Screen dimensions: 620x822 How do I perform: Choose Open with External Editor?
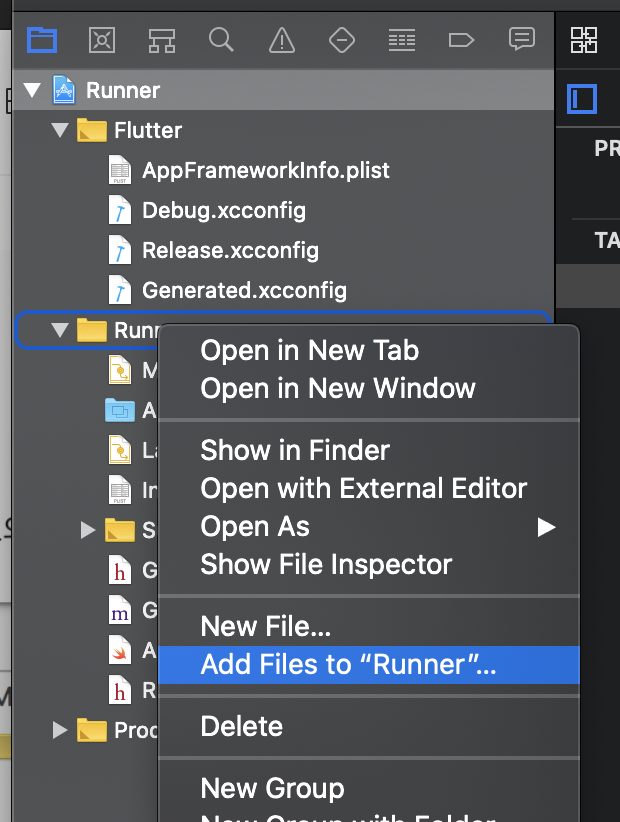(x=369, y=489)
